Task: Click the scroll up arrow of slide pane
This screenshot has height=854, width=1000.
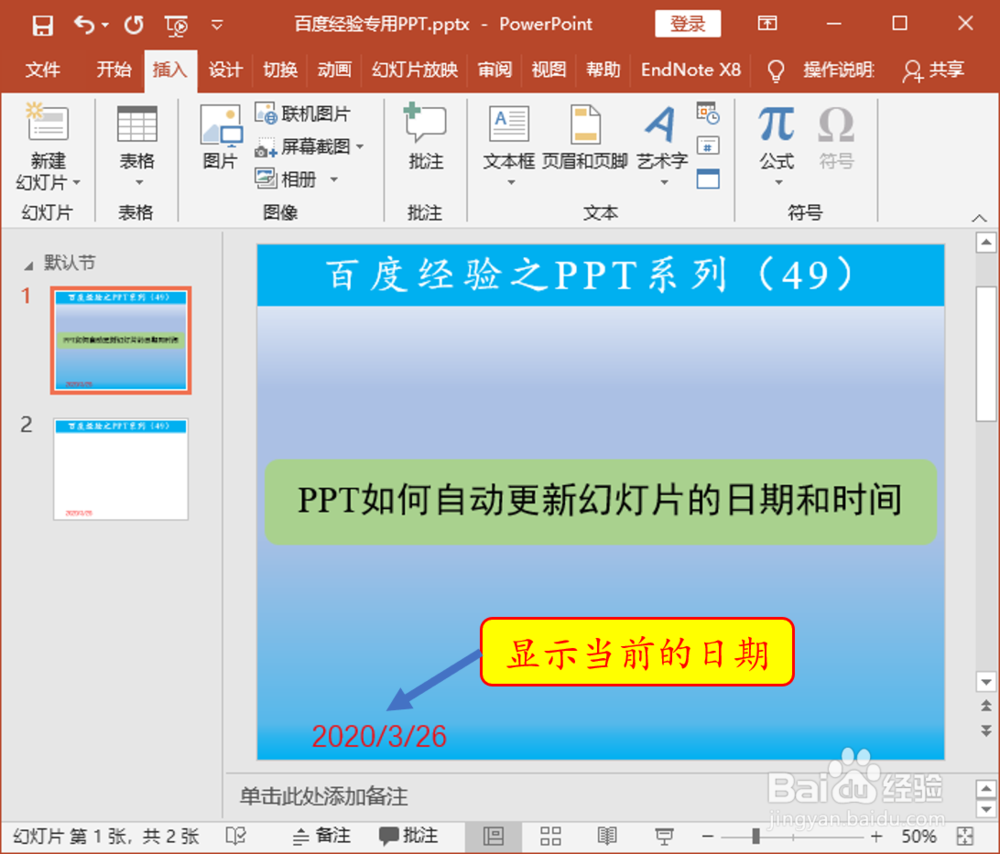Action: (x=986, y=242)
